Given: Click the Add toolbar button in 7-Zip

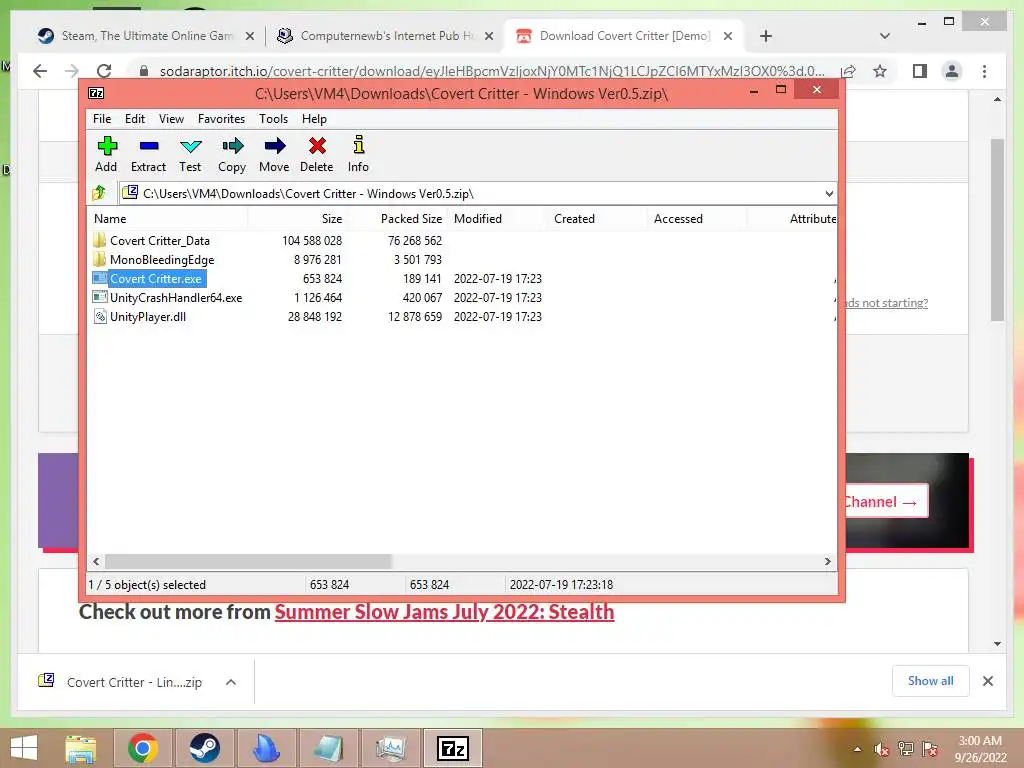Looking at the screenshot, I should coord(106,155).
